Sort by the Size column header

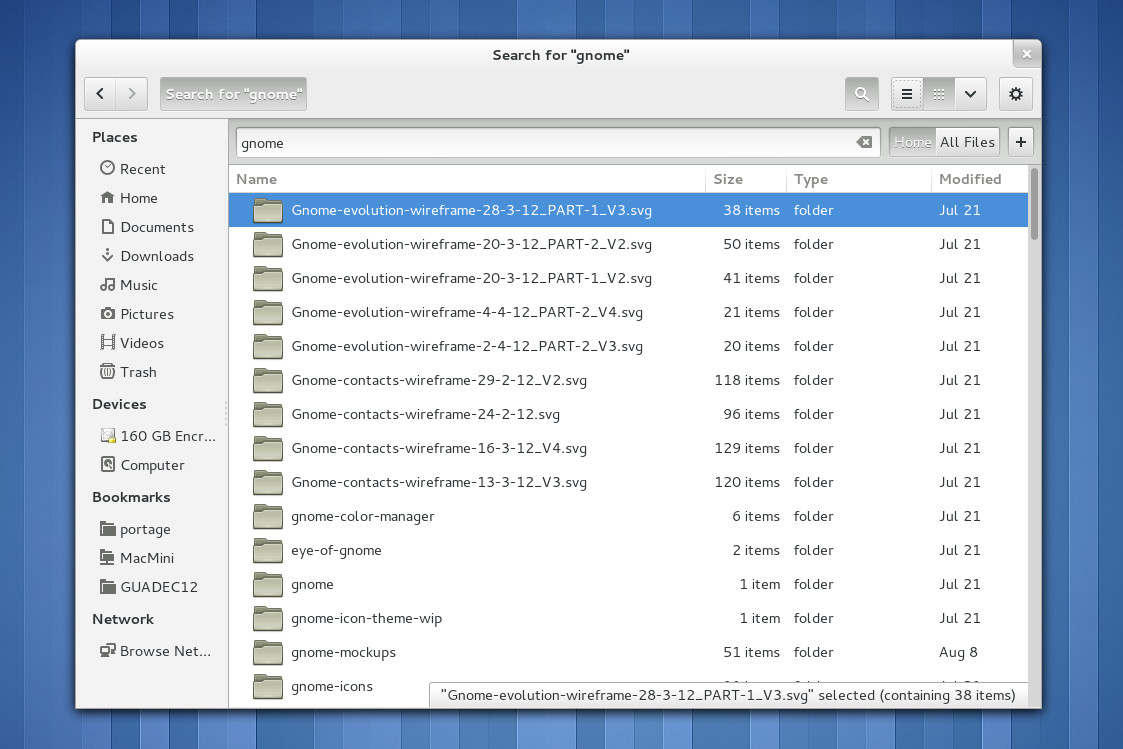pos(746,179)
